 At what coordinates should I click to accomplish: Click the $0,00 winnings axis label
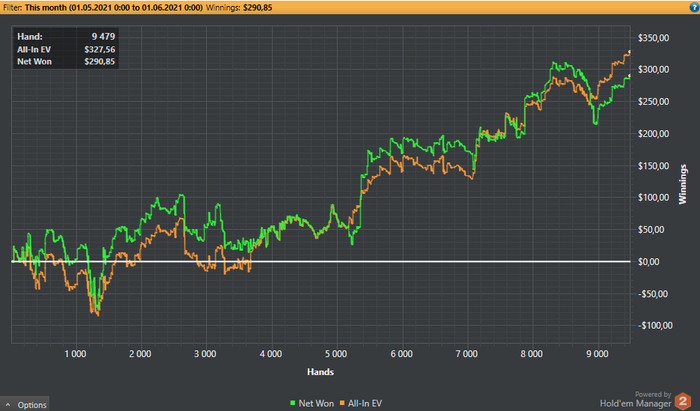[x=650, y=262]
